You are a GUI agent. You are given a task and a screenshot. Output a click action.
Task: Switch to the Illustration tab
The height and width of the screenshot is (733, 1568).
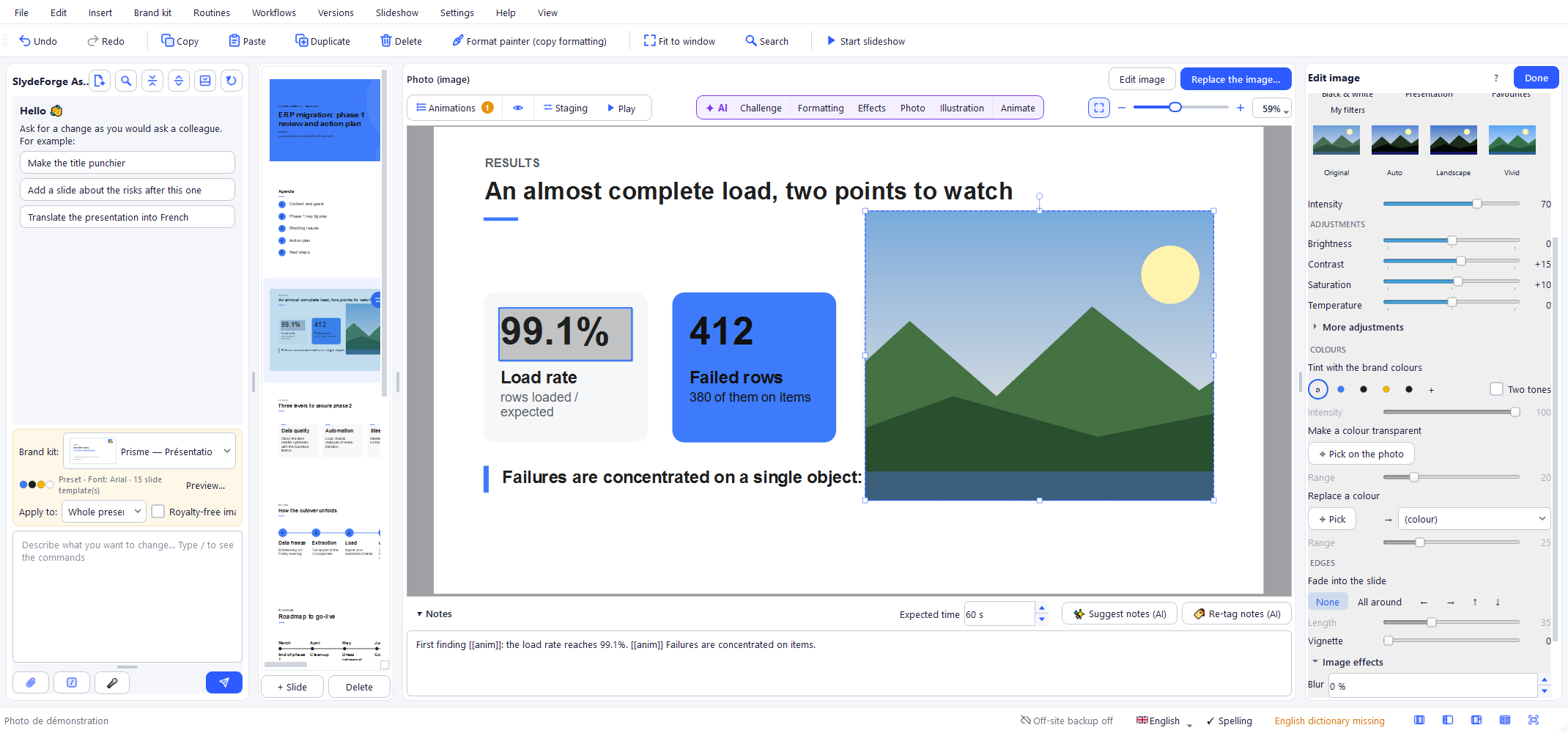coord(962,108)
